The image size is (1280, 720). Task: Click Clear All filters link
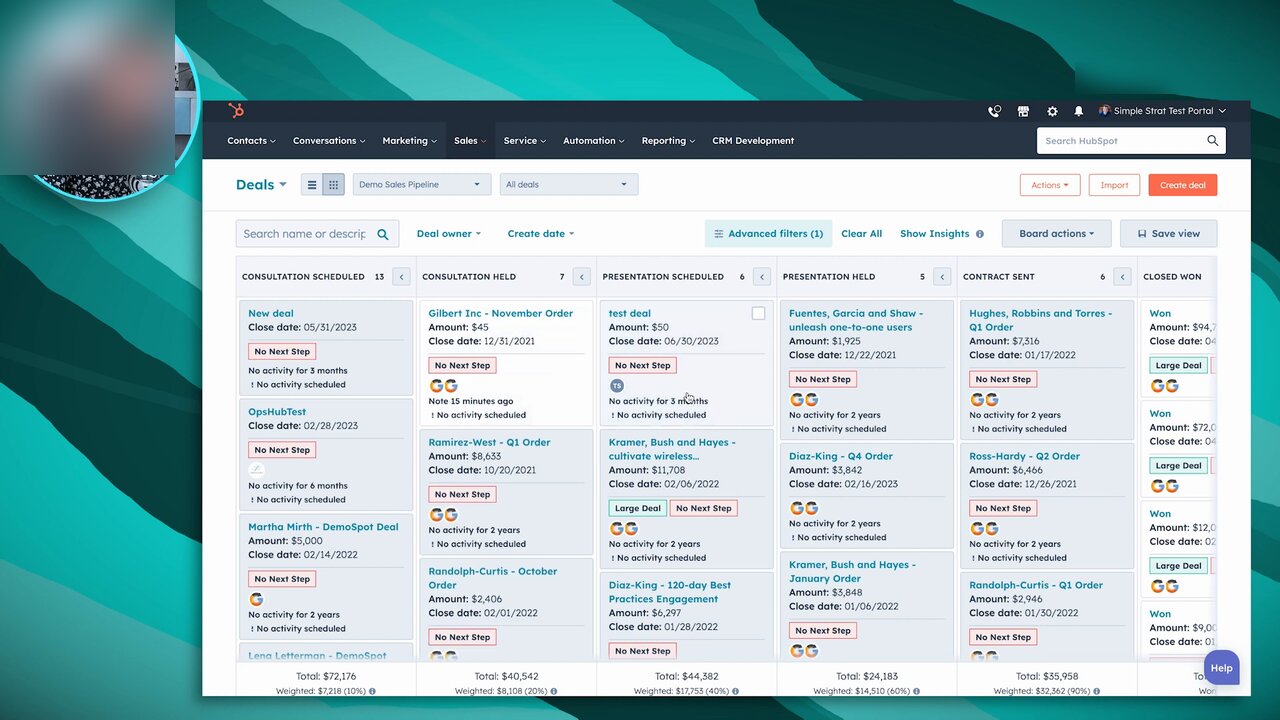coord(862,234)
